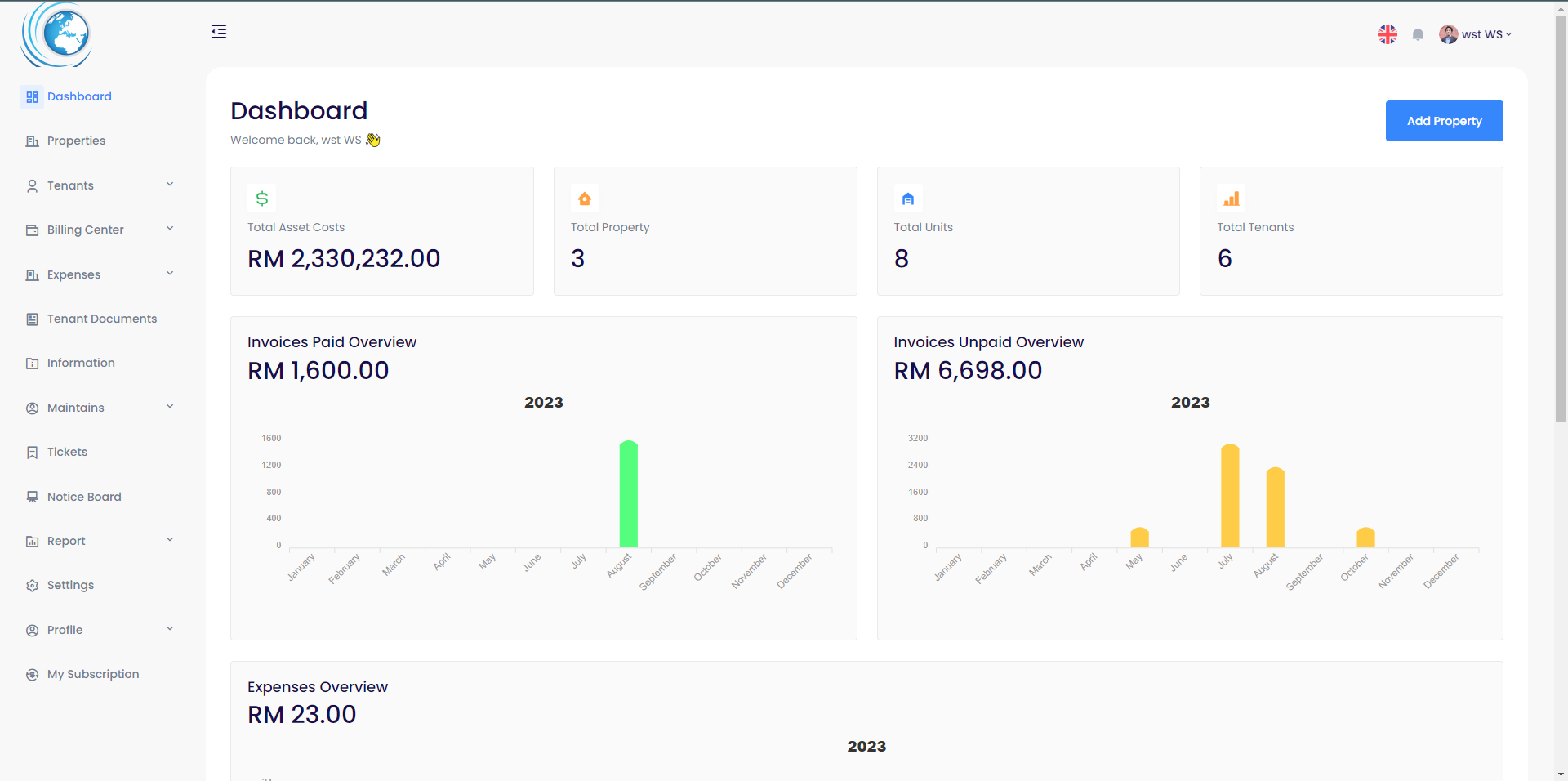Viewport: 1568px width, 781px height.
Task: Click the green August paid invoices bar
Action: 628,494
